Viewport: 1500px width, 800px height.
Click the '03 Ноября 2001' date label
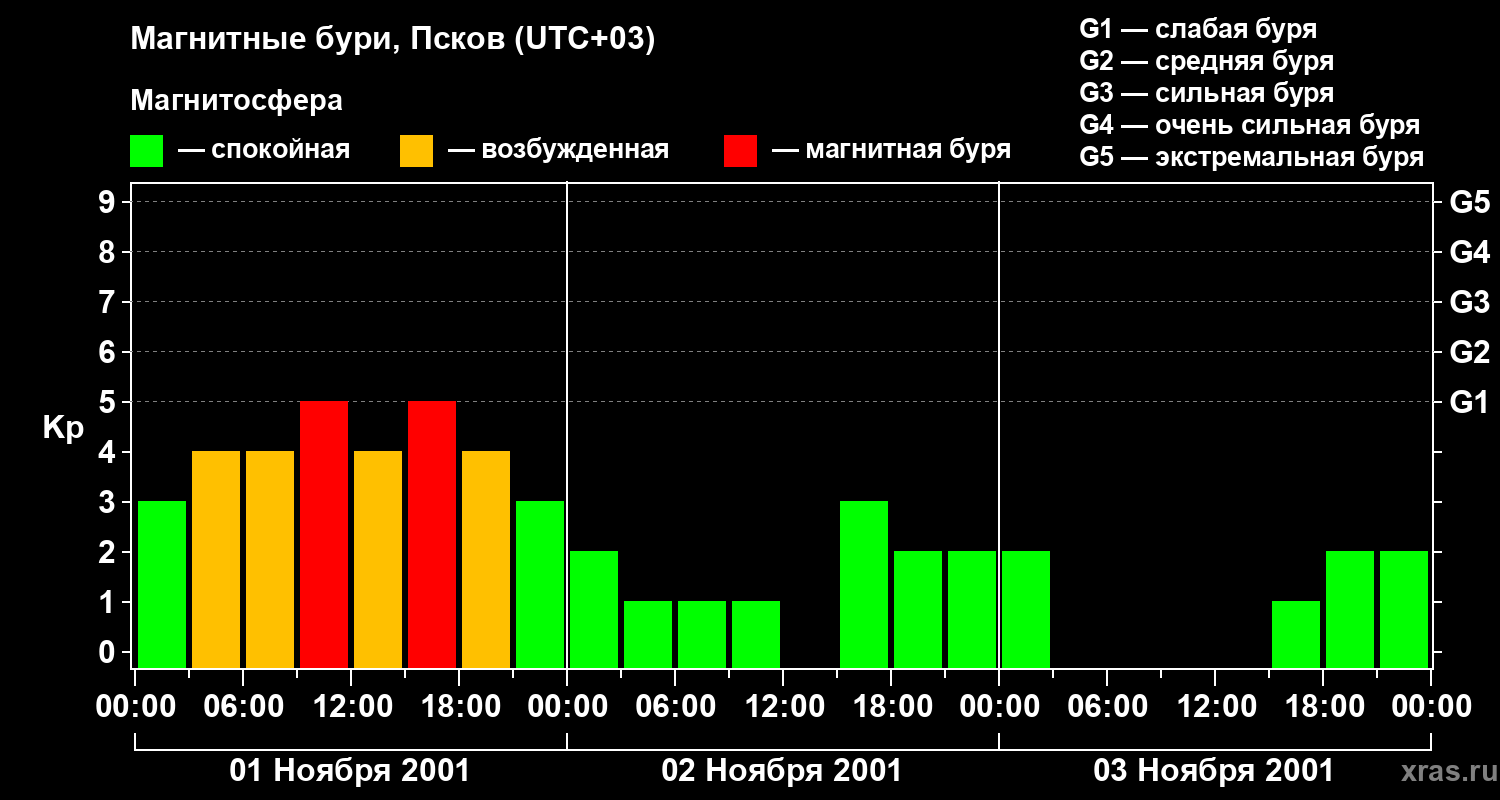point(1214,771)
